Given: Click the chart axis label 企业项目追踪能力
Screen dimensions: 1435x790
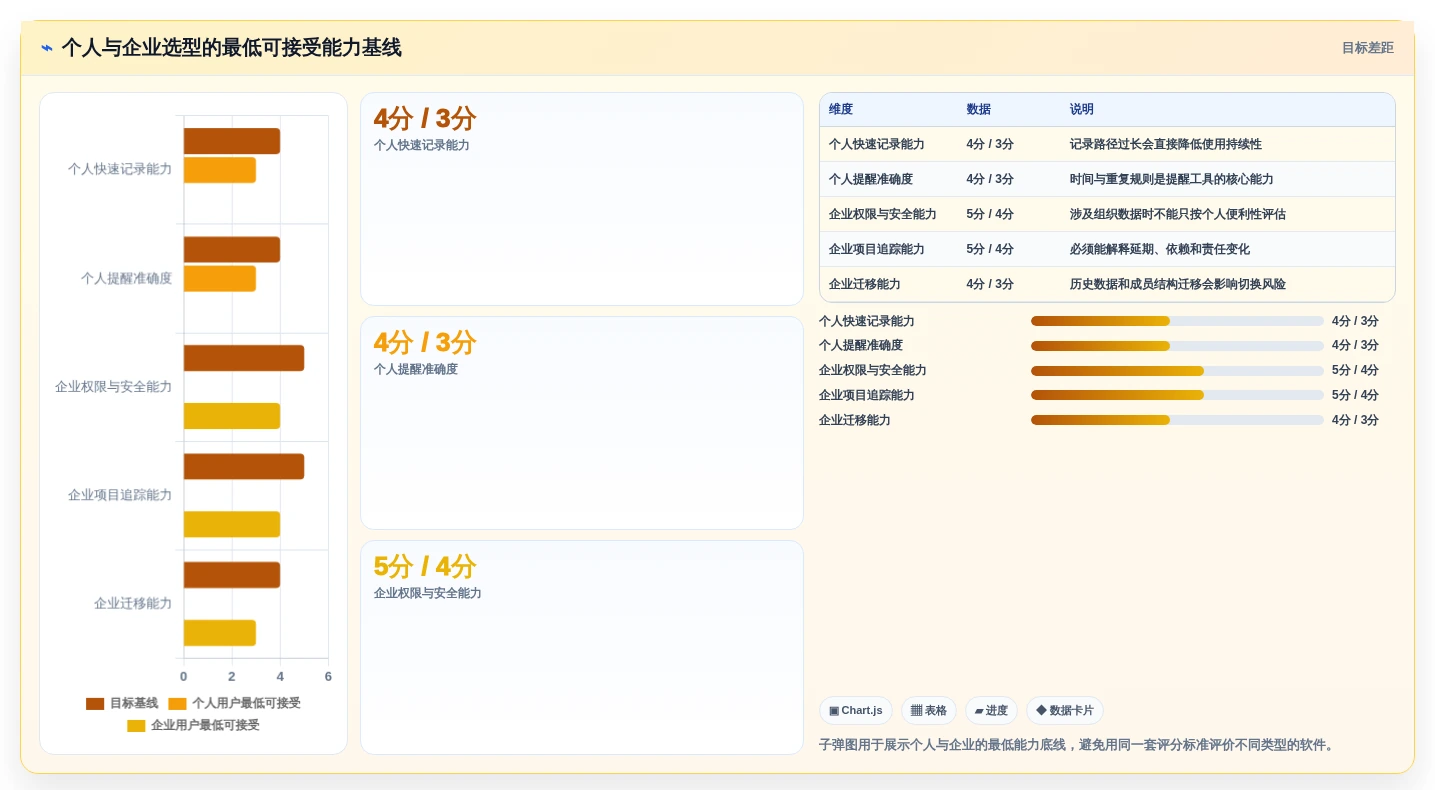Looking at the screenshot, I should [x=120, y=495].
